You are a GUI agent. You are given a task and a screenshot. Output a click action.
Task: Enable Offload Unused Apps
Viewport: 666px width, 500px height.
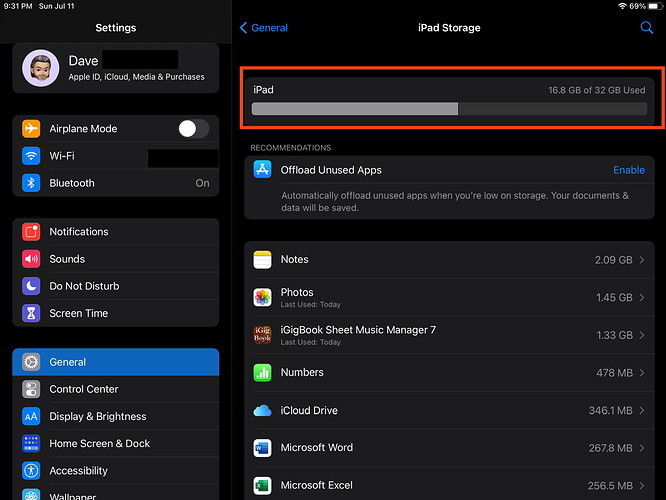629,170
